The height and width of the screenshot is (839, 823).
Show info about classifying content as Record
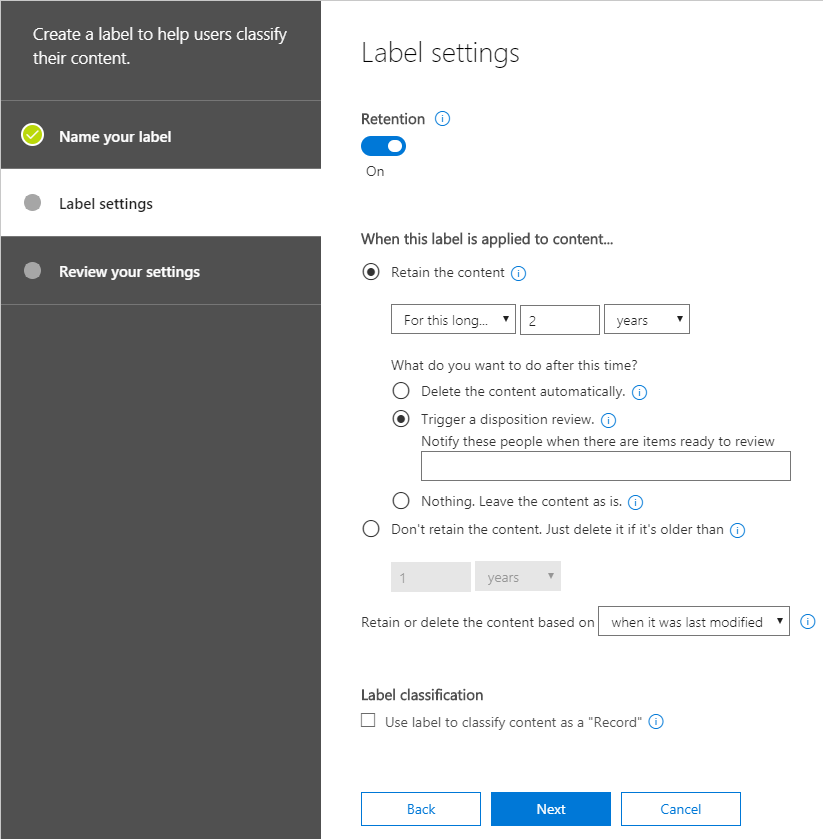pyautogui.click(x=656, y=721)
